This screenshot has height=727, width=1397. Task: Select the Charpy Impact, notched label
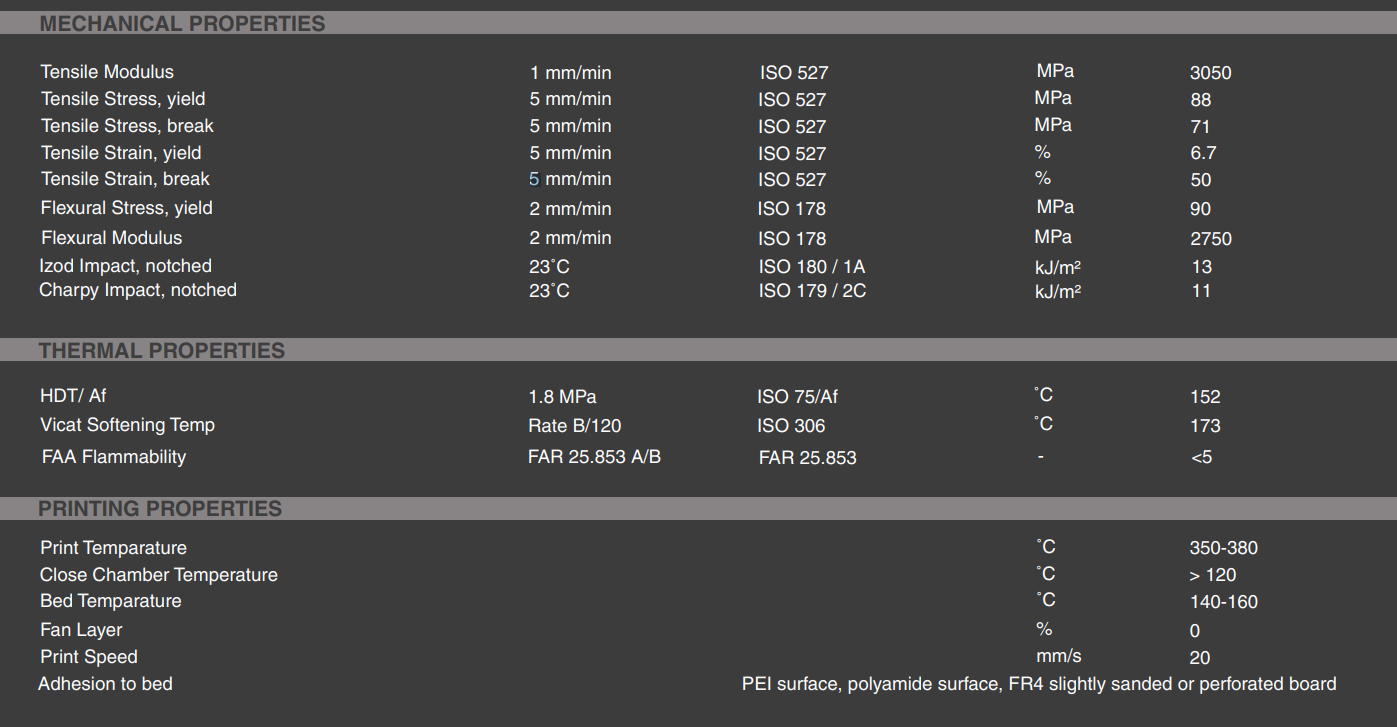pyautogui.click(x=138, y=290)
